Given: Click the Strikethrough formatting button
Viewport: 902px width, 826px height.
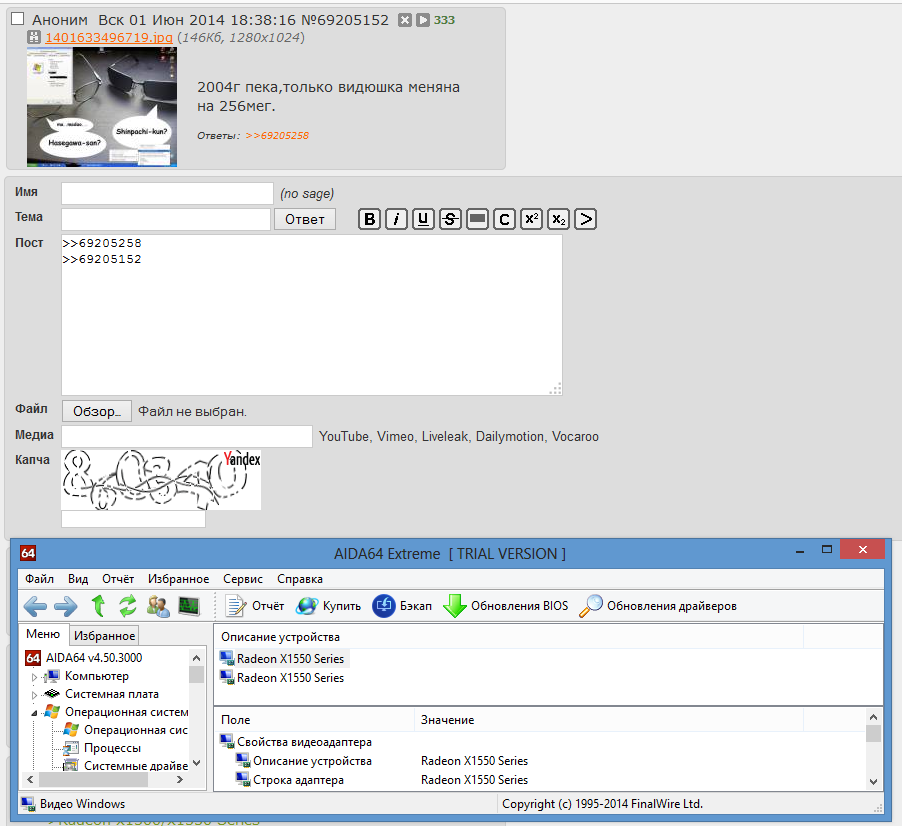Looking at the screenshot, I should (450, 219).
